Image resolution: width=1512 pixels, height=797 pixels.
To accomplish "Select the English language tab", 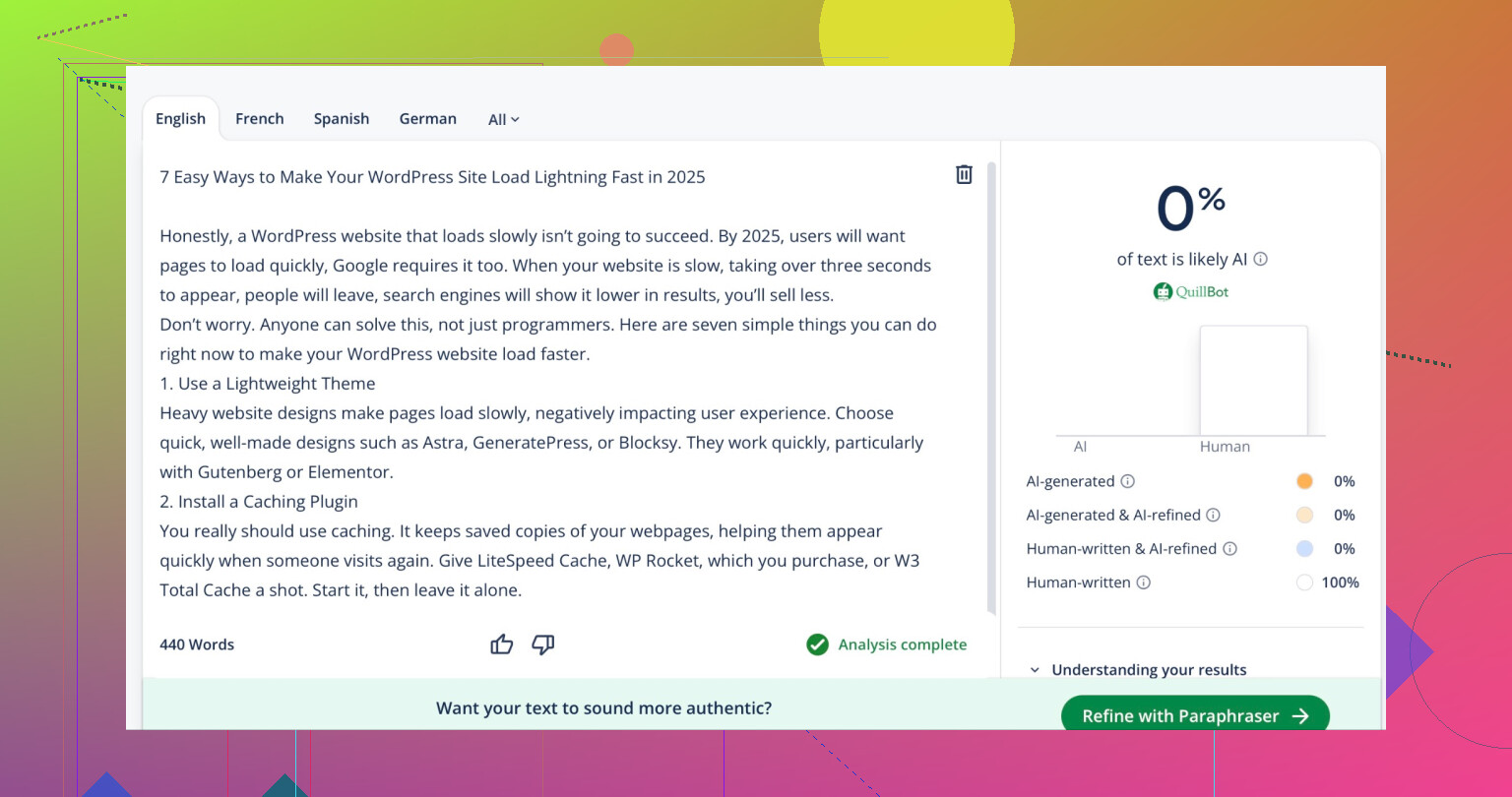I will pos(180,119).
